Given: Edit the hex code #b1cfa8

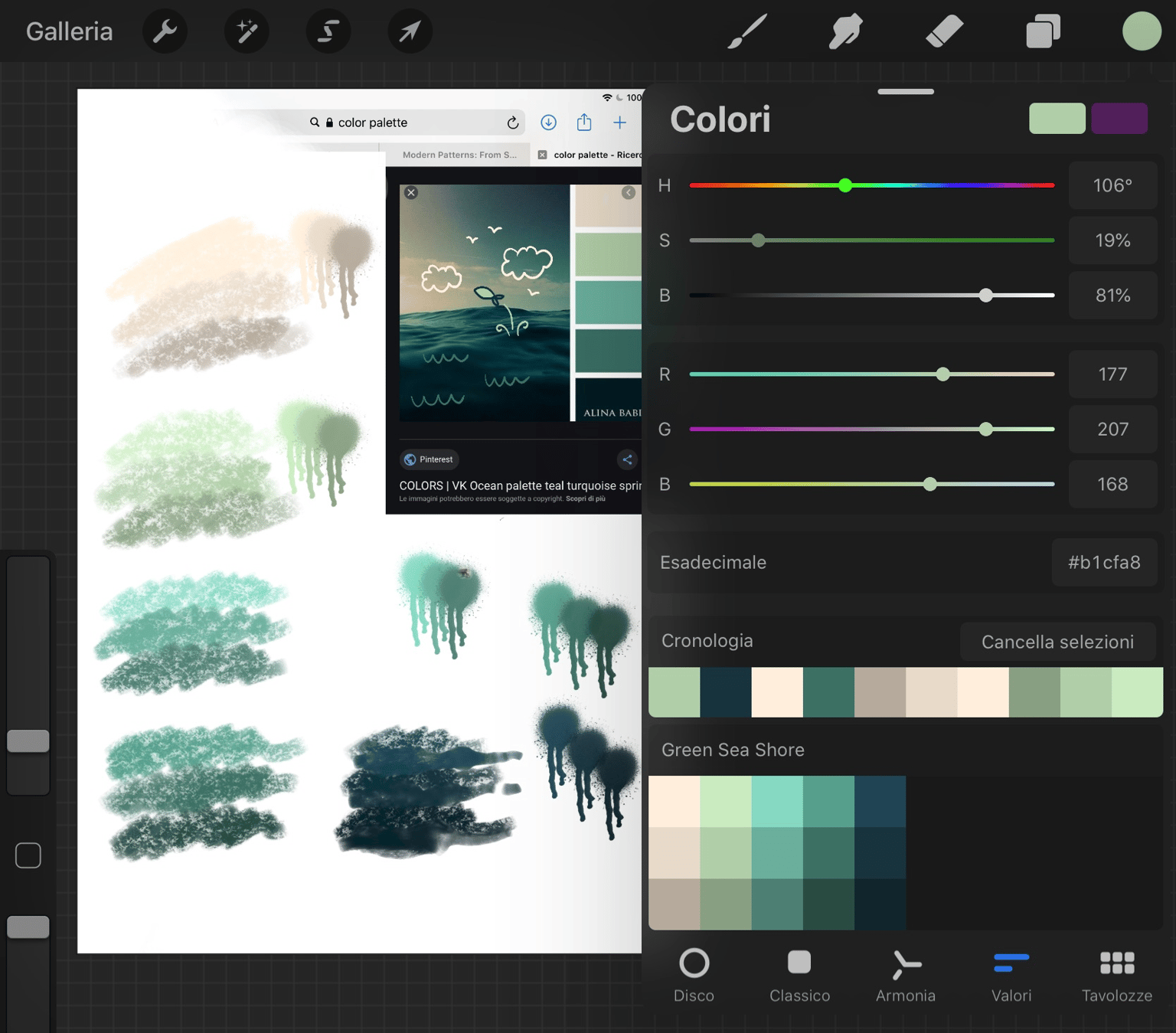Looking at the screenshot, I should point(1104,563).
